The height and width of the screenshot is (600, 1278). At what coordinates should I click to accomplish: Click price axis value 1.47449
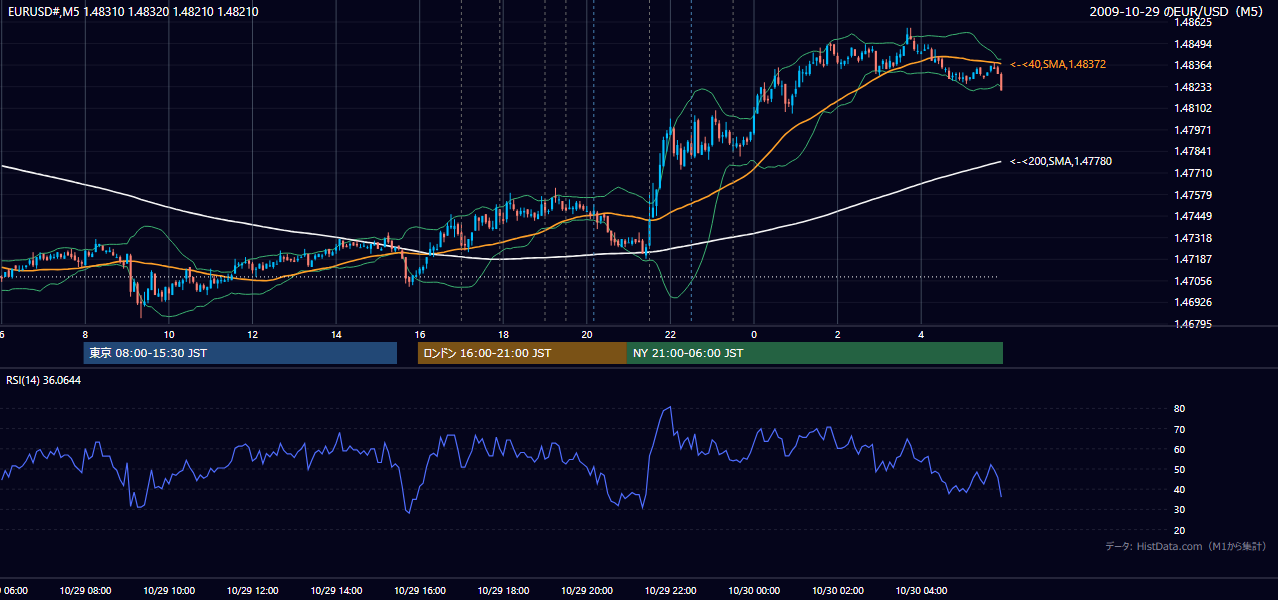click(x=1195, y=216)
